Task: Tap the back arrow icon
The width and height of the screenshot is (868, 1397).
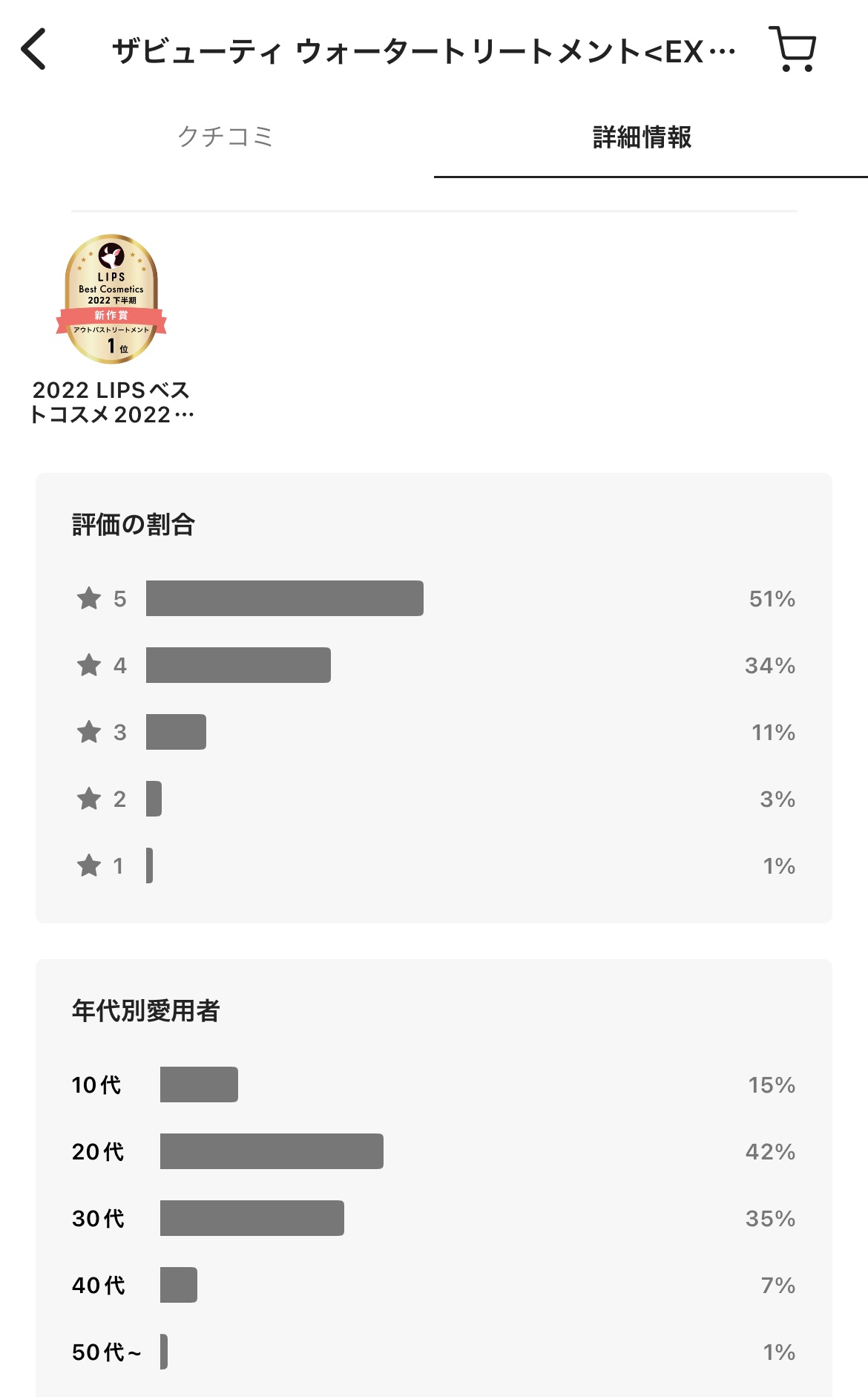Action: 34,50
